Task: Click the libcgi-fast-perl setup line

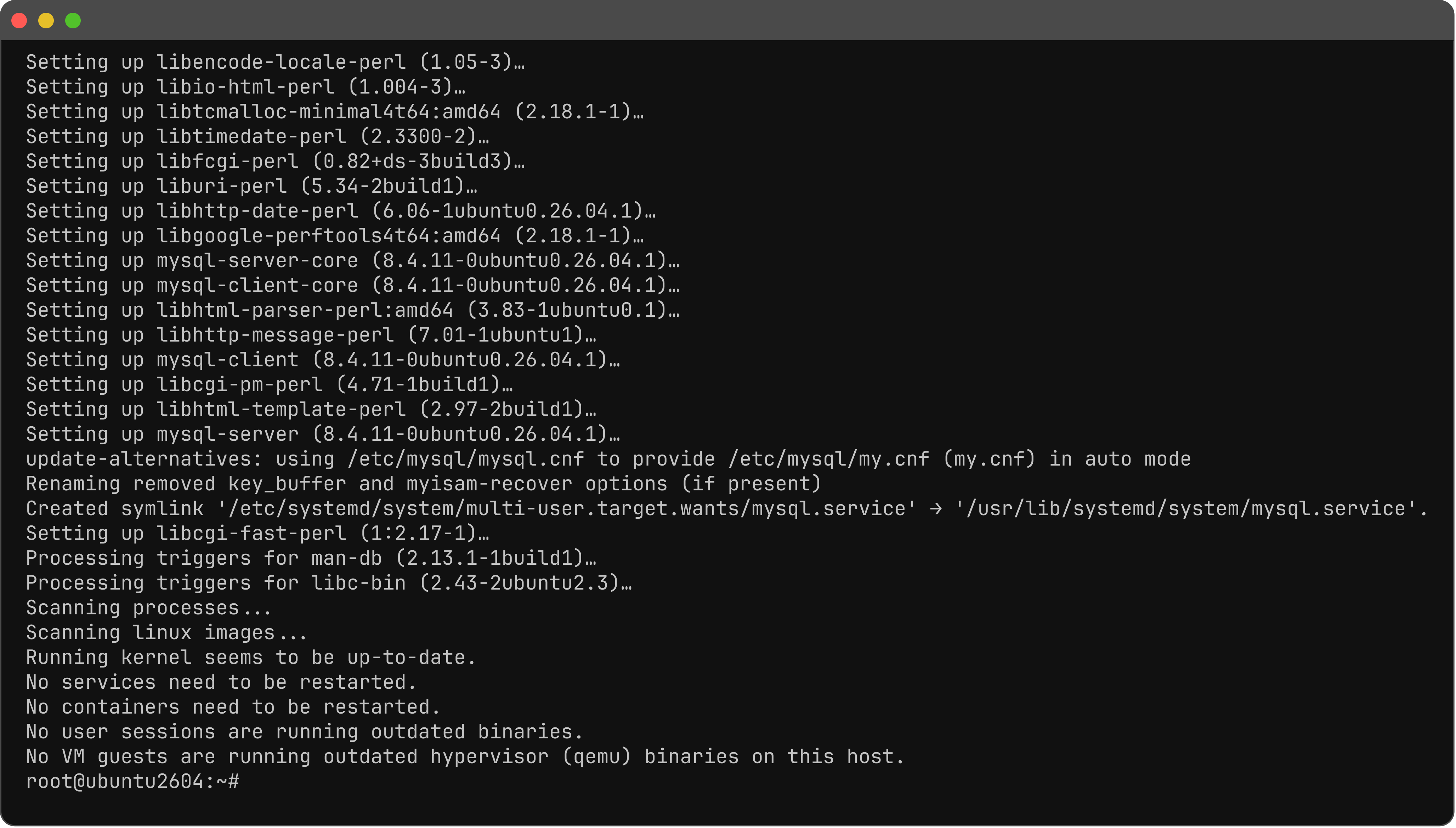Action: tap(257, 534)
